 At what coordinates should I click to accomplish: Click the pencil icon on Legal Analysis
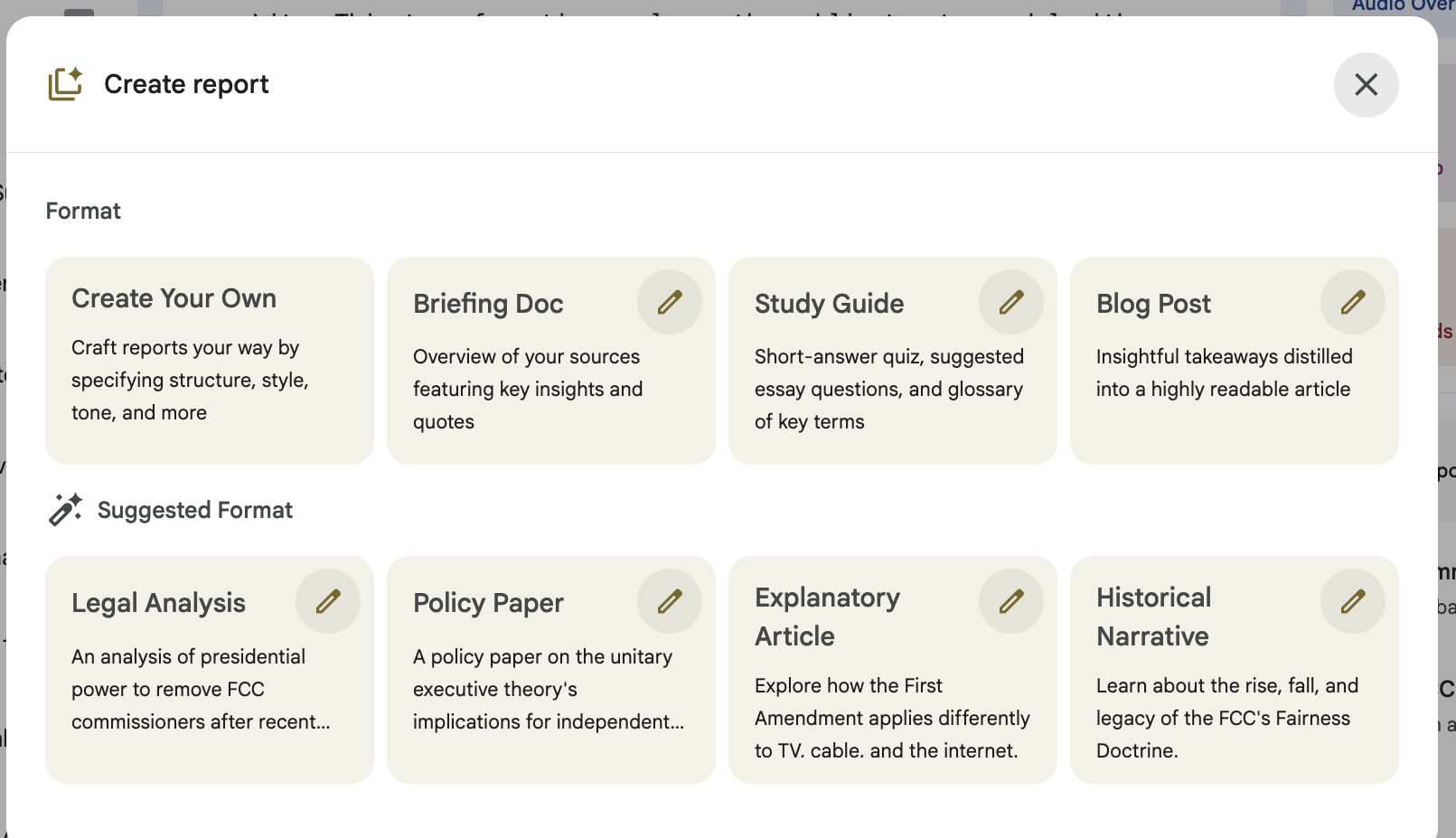click(x=328, y=601)
